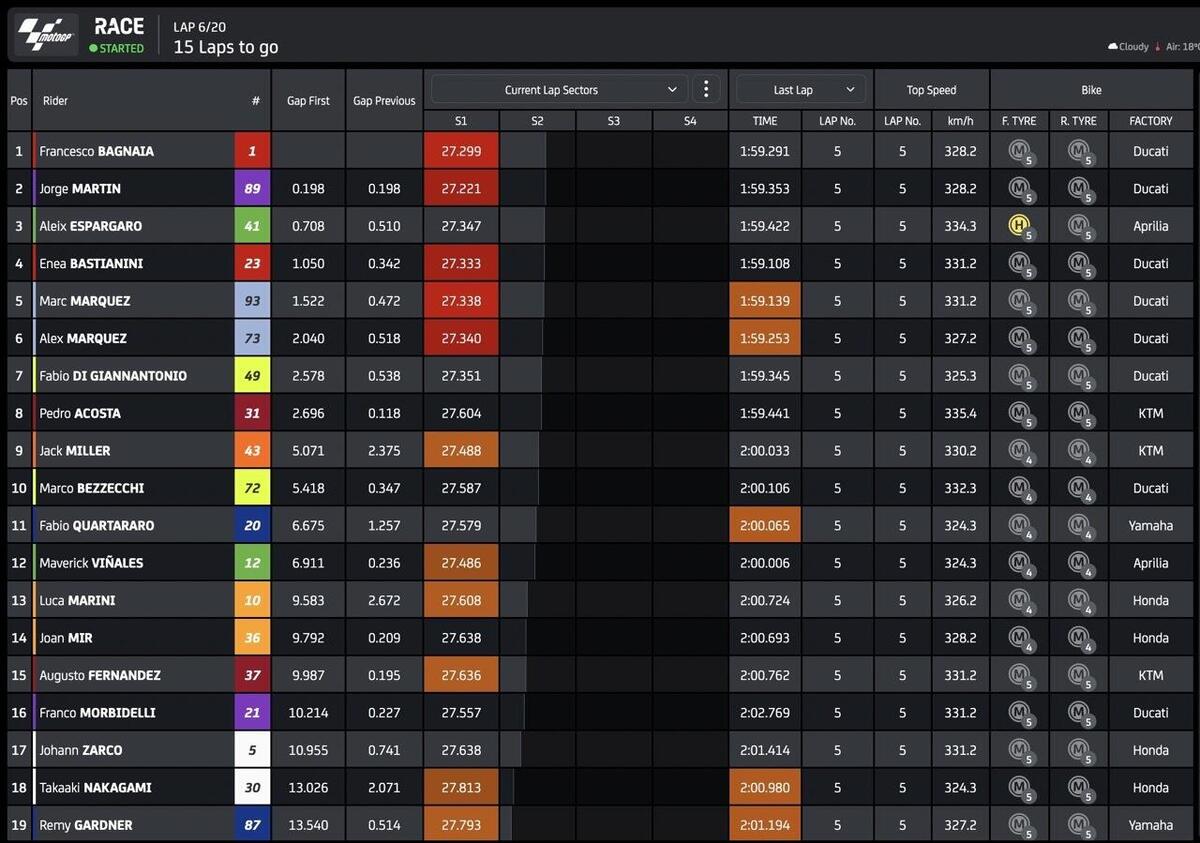Select rider Marc Marquez's name

click(x=85, y=301)
